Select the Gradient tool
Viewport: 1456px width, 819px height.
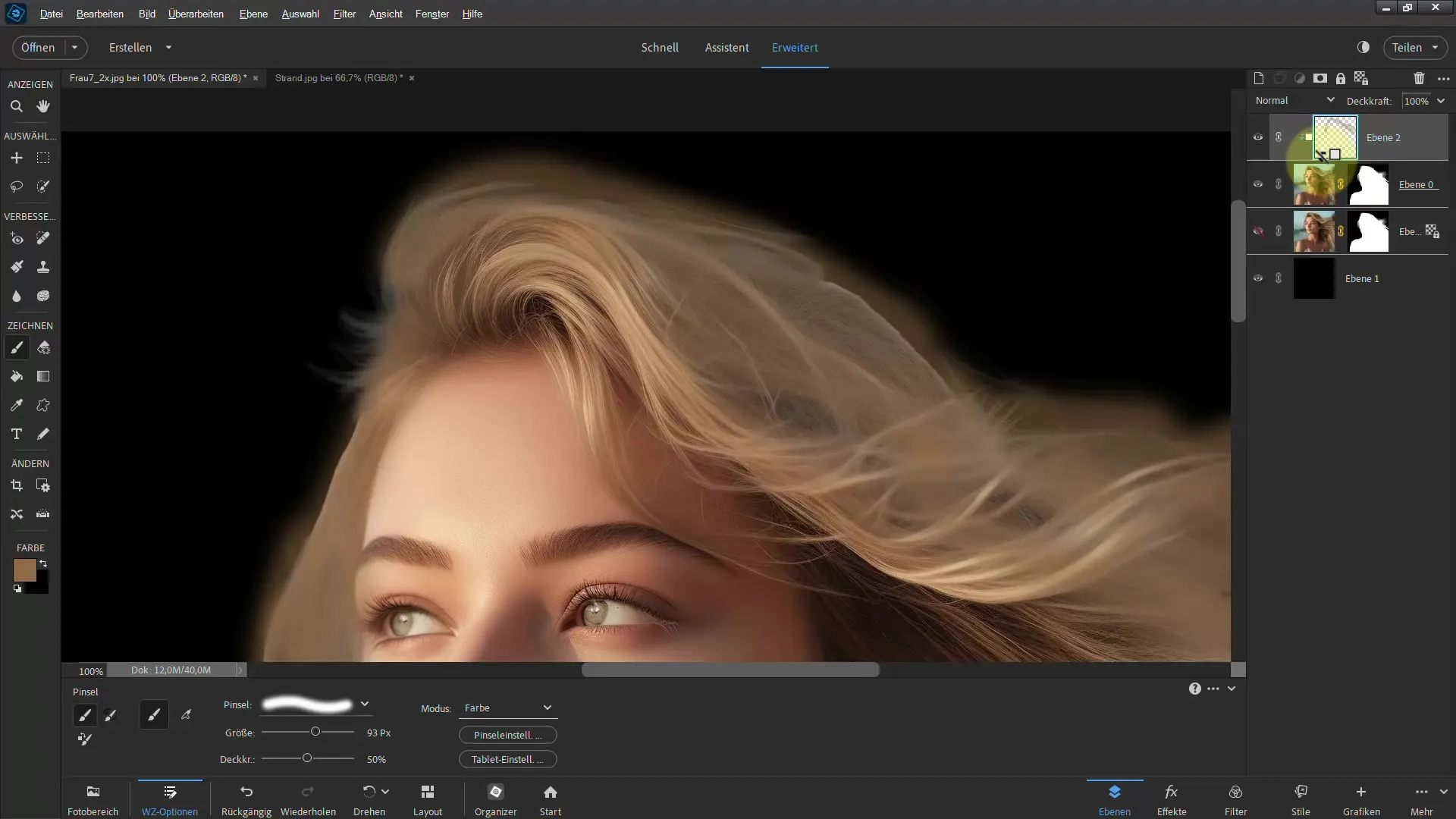pyautogui.click(x=43, y=377)
